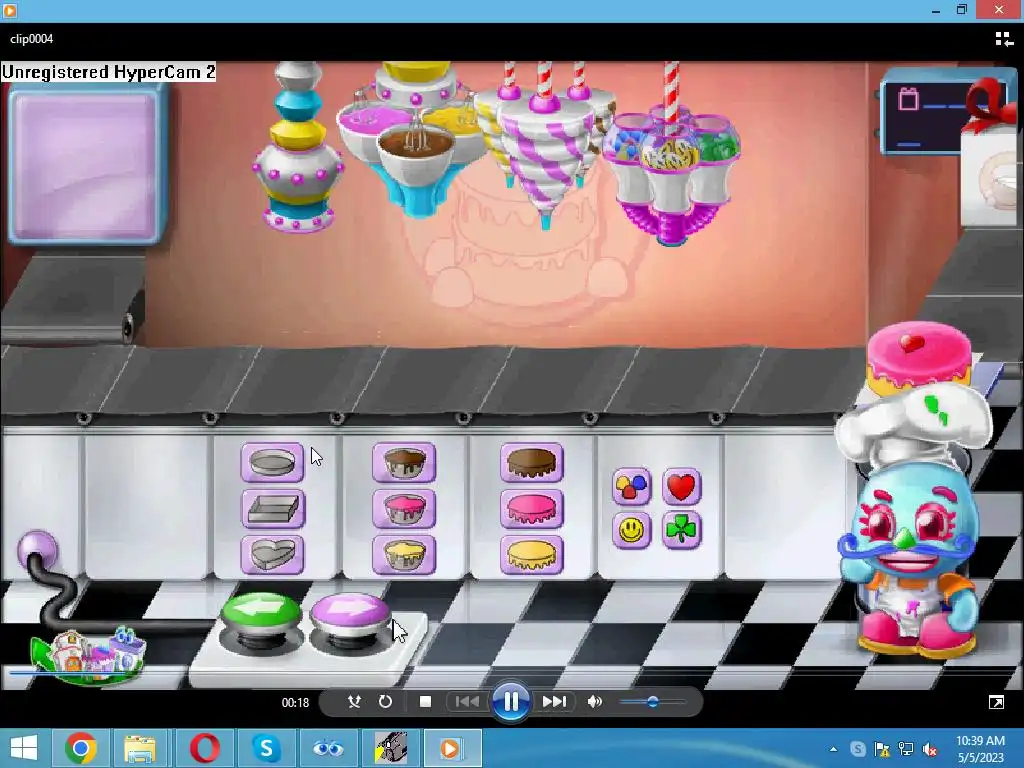This screenshot has height=768, width=1024.
Task: Click the bakery town map icon
Action: 88,655
